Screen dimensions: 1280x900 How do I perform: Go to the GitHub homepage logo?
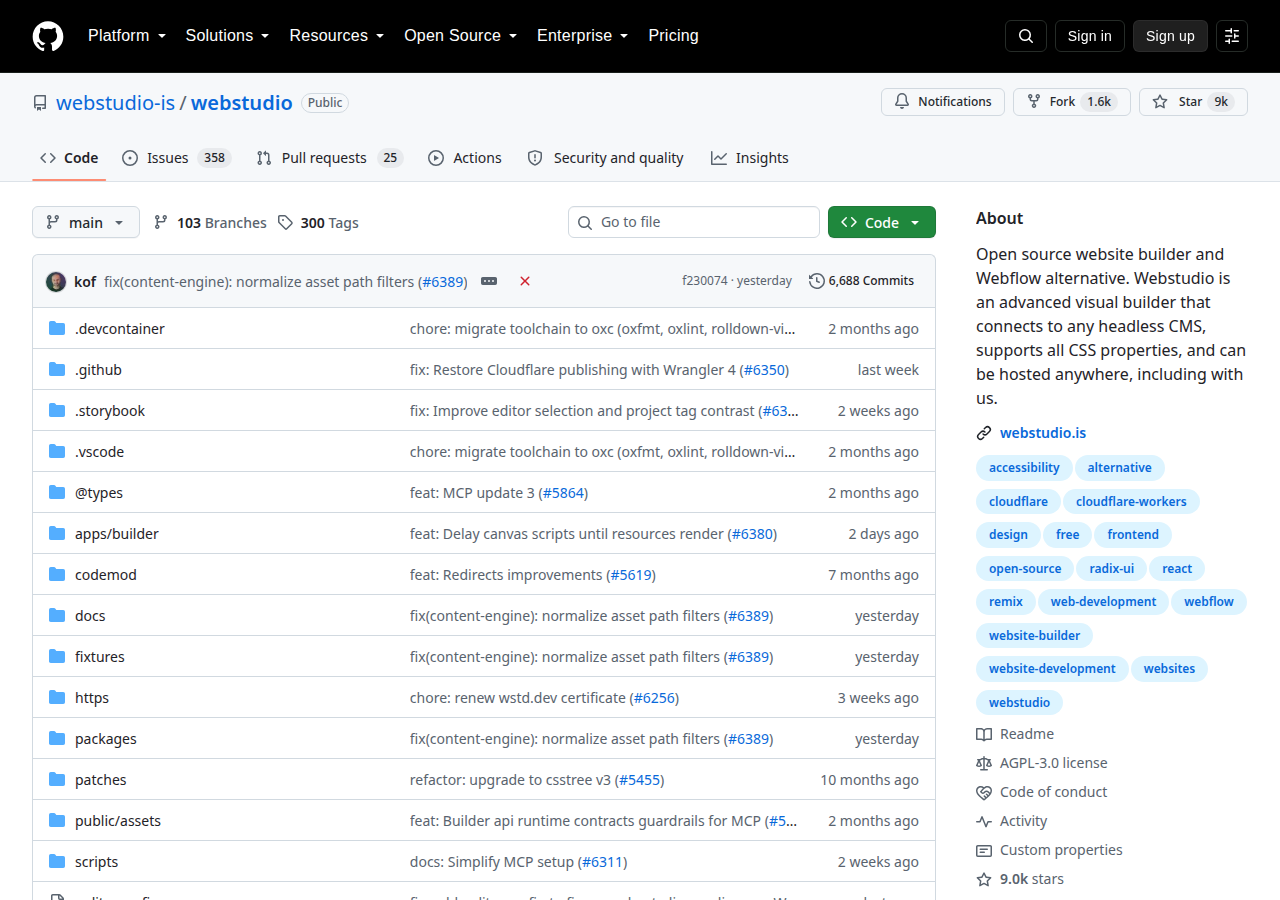(48, 36)
